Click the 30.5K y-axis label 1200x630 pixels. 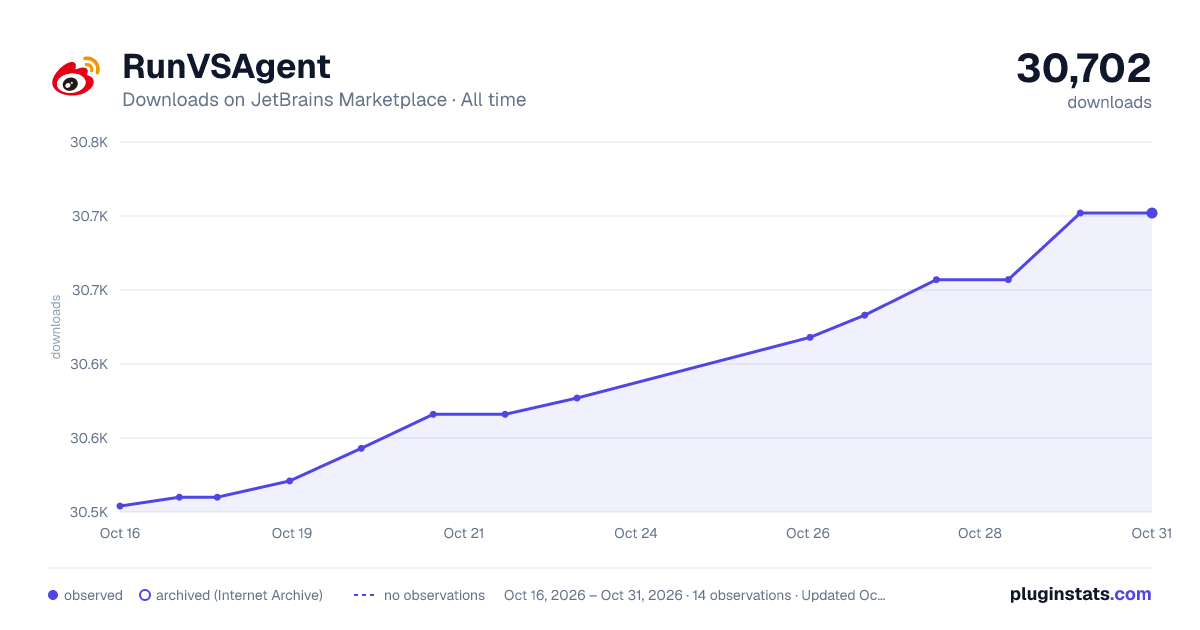coord(89,512)
